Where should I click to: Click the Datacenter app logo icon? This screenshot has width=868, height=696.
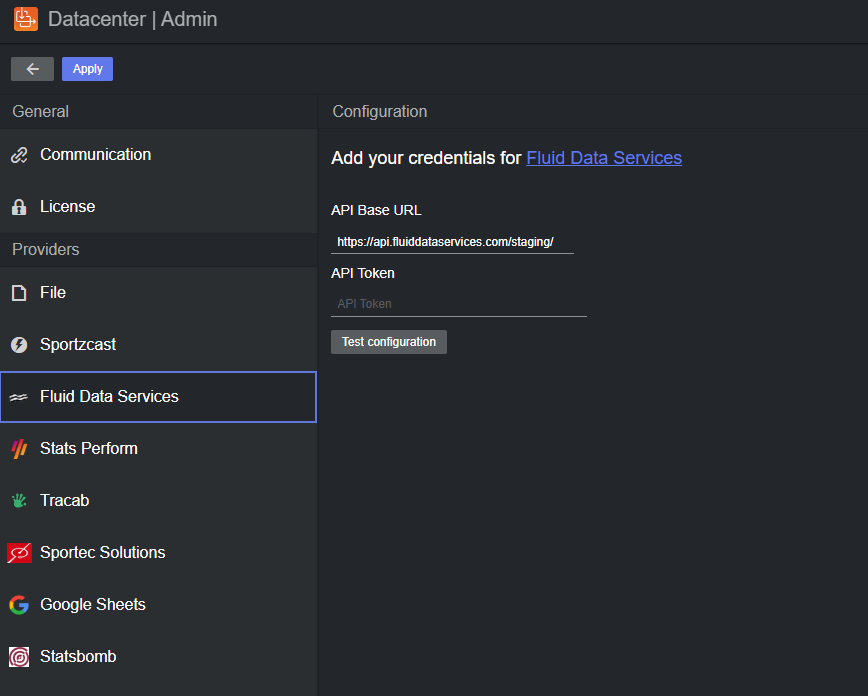(26, 19)
